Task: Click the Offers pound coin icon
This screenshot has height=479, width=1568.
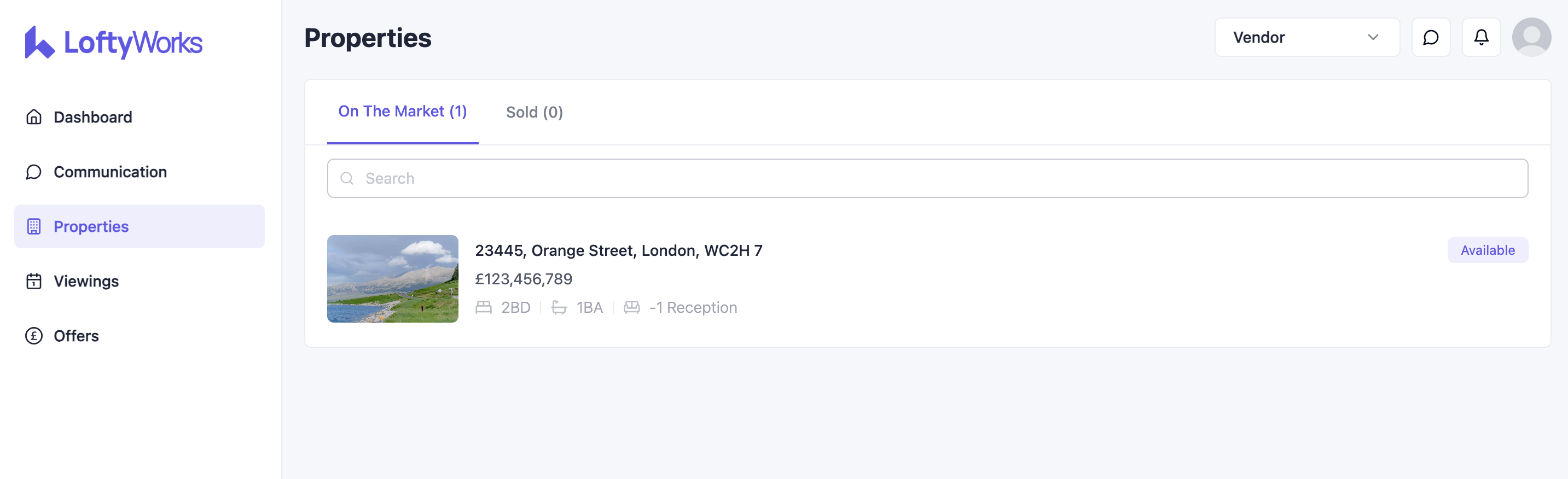Action: (x=34, y=336)
